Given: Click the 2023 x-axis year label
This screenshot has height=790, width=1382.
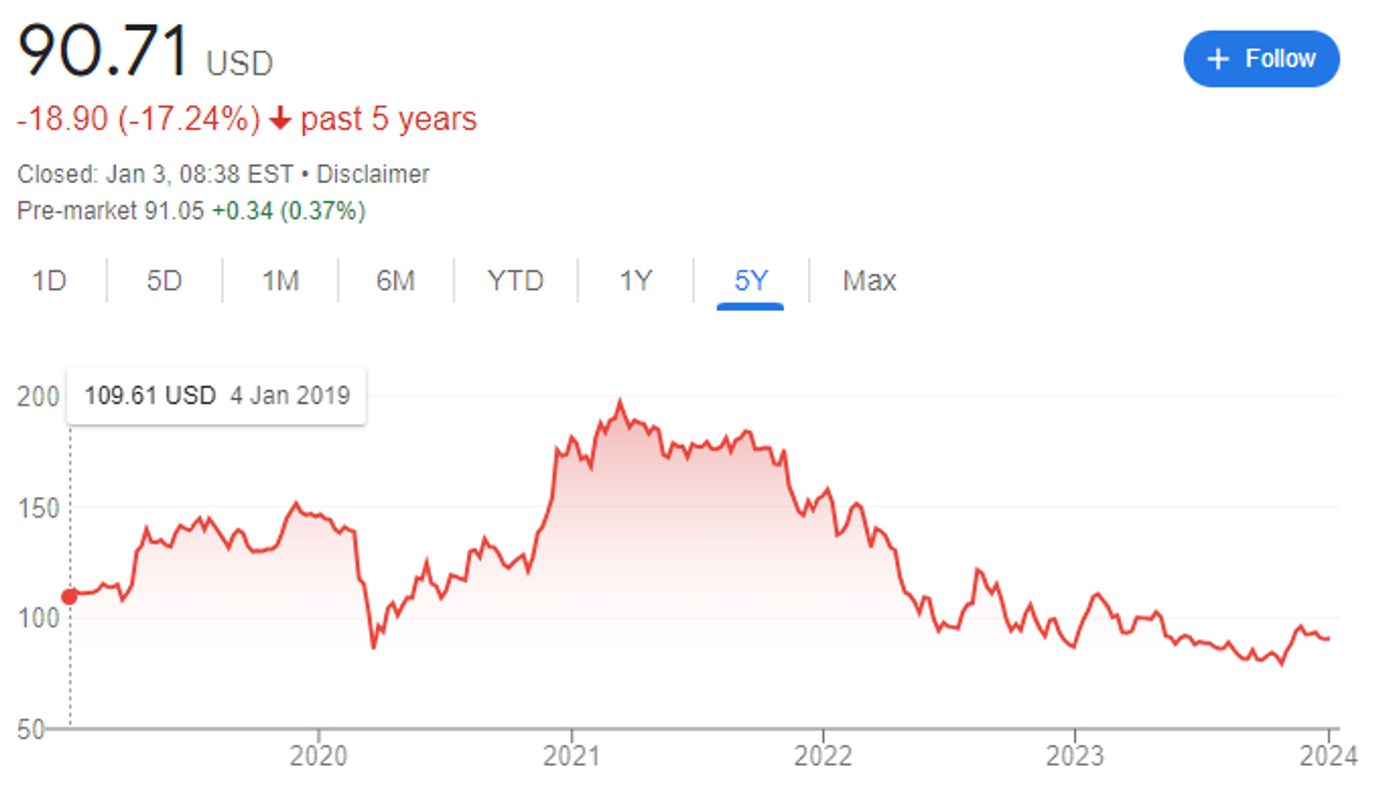Looking at the screenshot, I should [x=1075, y=757].
